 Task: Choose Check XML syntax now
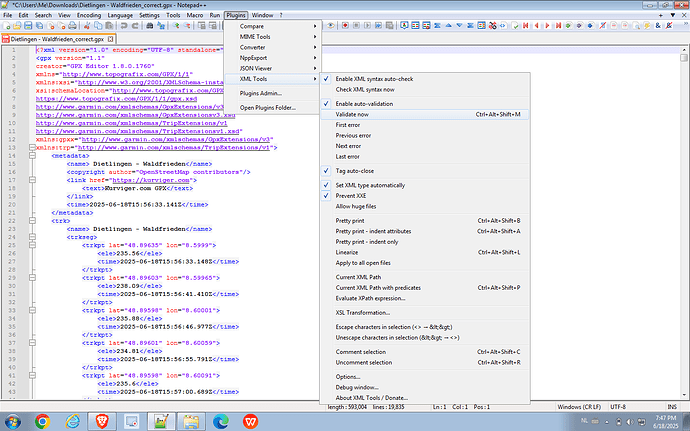click(425, 90)
